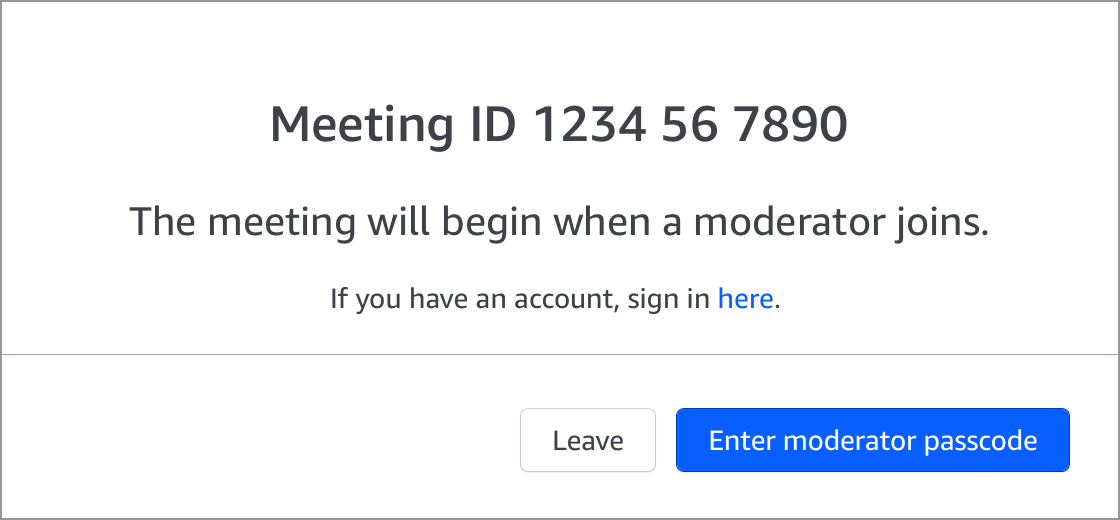Click the Leave button
Image resolution: width=1120 pixels, height=520 pixels.
[x=587, y=440]
